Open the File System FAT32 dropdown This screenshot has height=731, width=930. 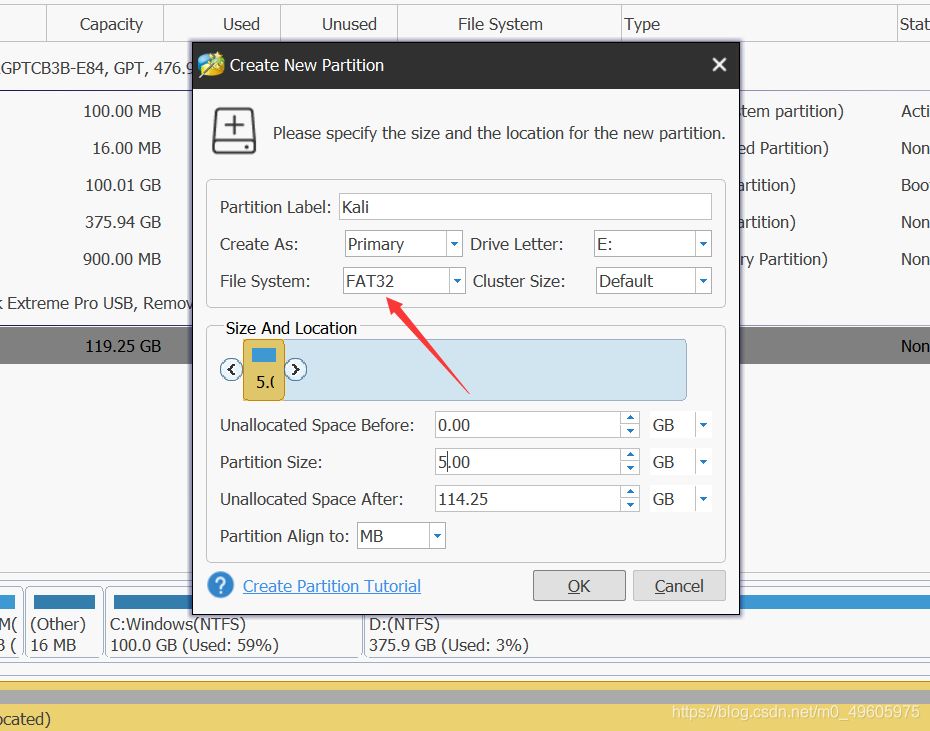pos(457,281)
